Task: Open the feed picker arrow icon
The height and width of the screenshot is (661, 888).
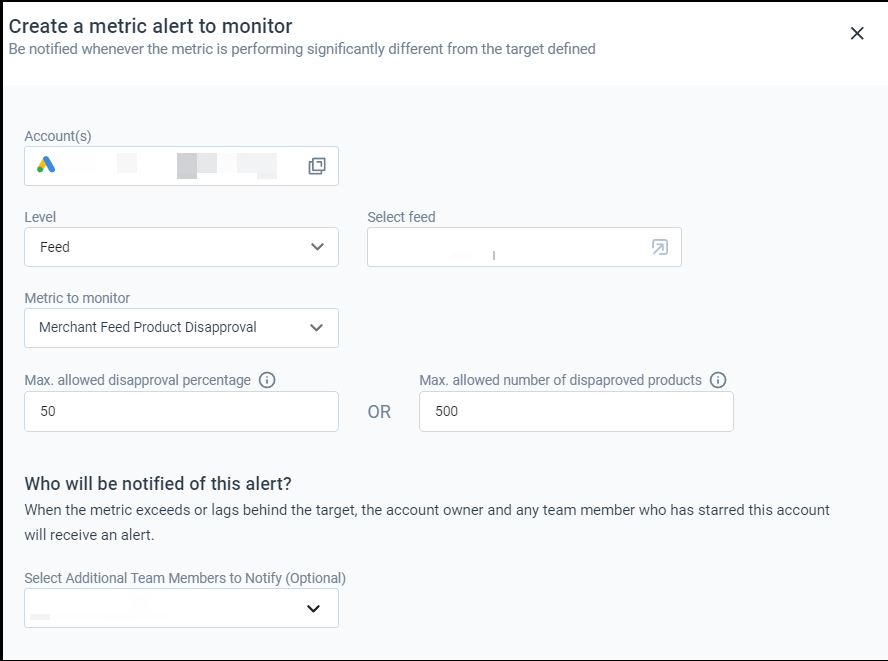Action: pos(660,247)
